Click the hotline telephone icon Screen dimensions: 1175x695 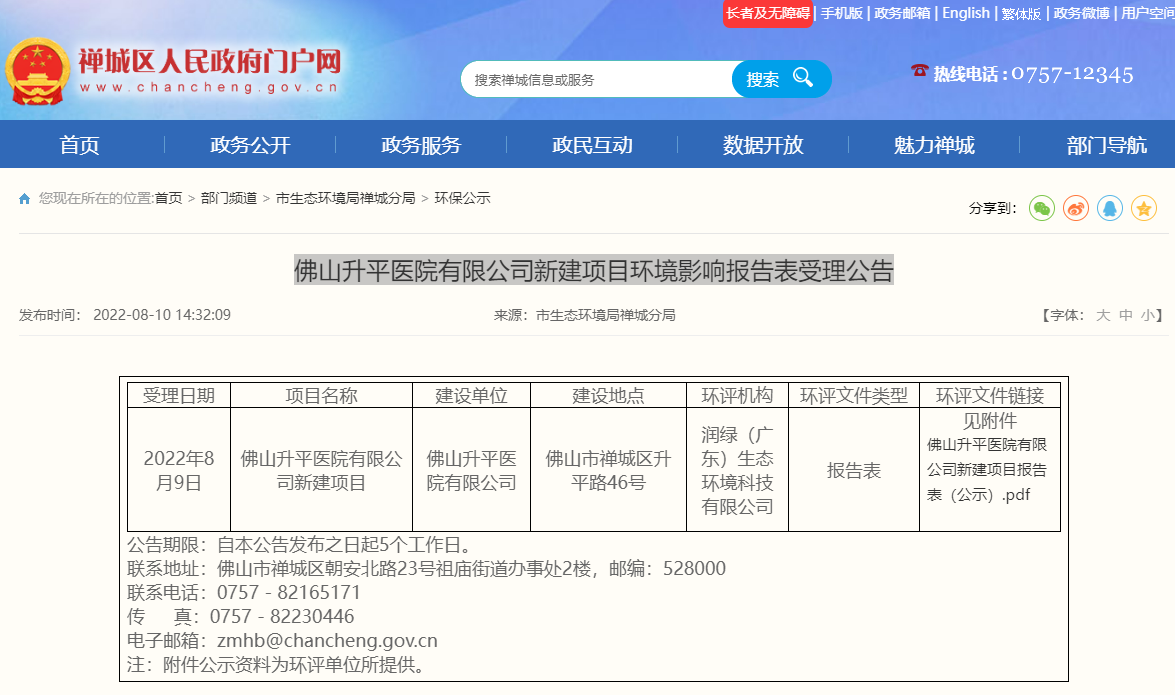click(919, 71)
